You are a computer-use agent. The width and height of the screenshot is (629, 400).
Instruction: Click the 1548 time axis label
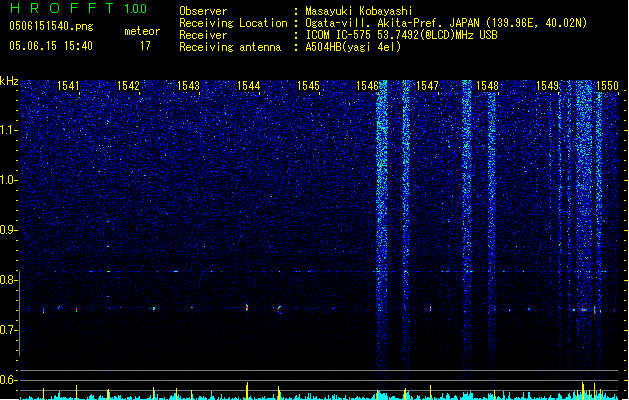click(x=487, y=86)
